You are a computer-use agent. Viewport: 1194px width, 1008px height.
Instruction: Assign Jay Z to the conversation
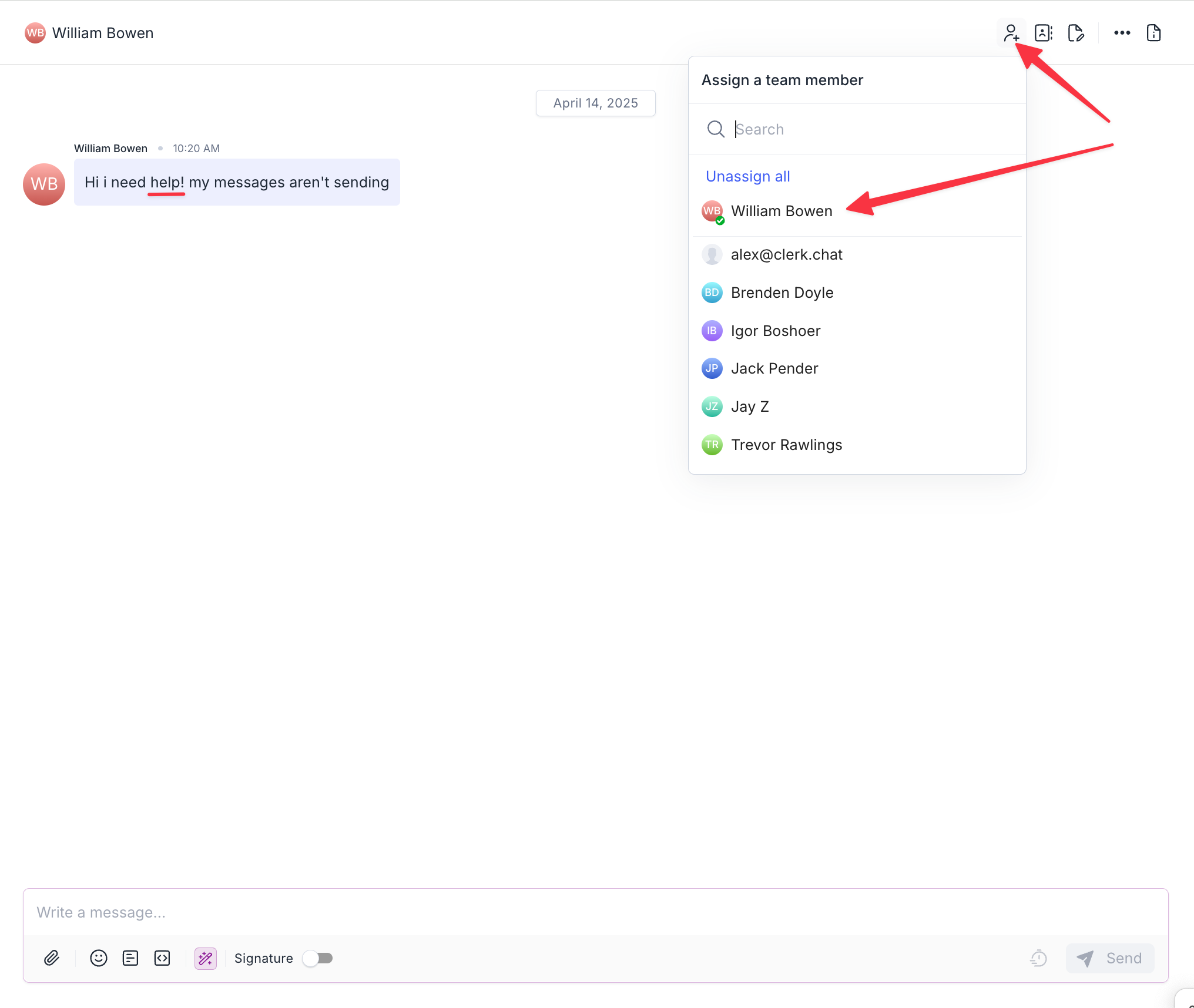click(x=857, y=406)
